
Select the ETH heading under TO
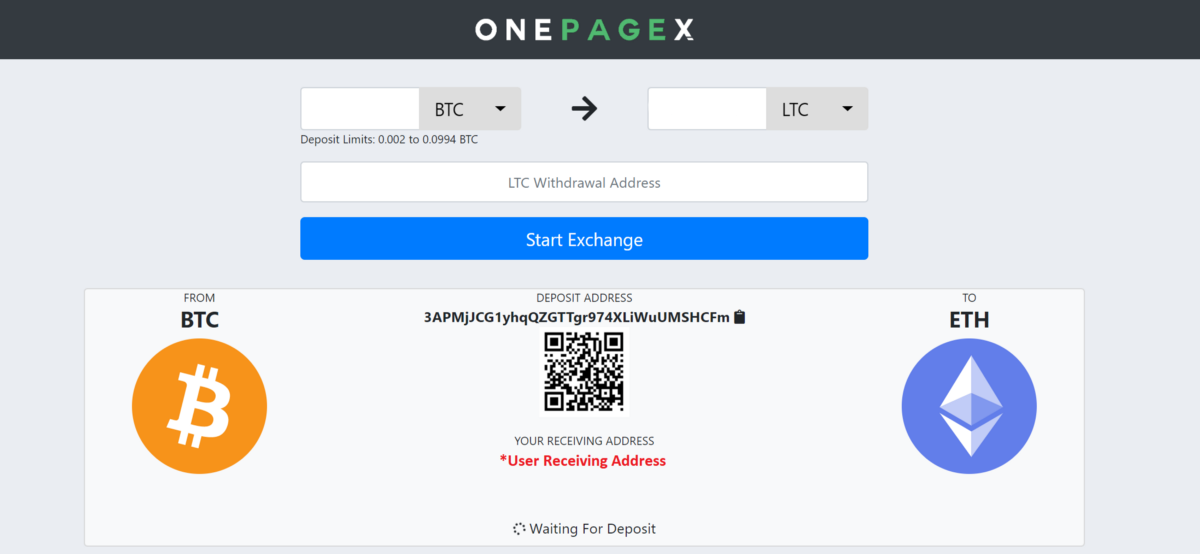click(969, 321)
